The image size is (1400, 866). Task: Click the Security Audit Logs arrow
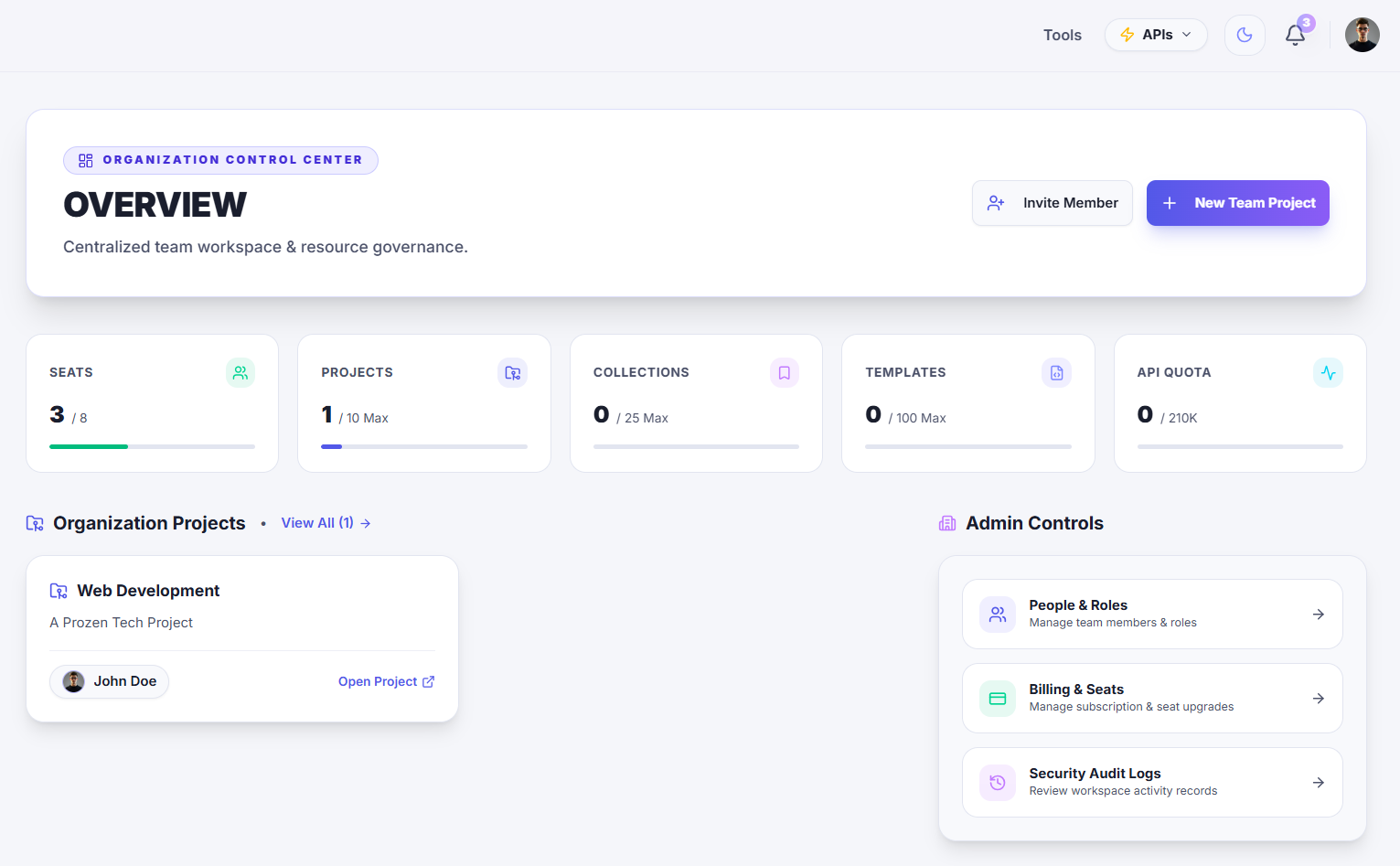pyautogui.click(x=1319, y=783)
